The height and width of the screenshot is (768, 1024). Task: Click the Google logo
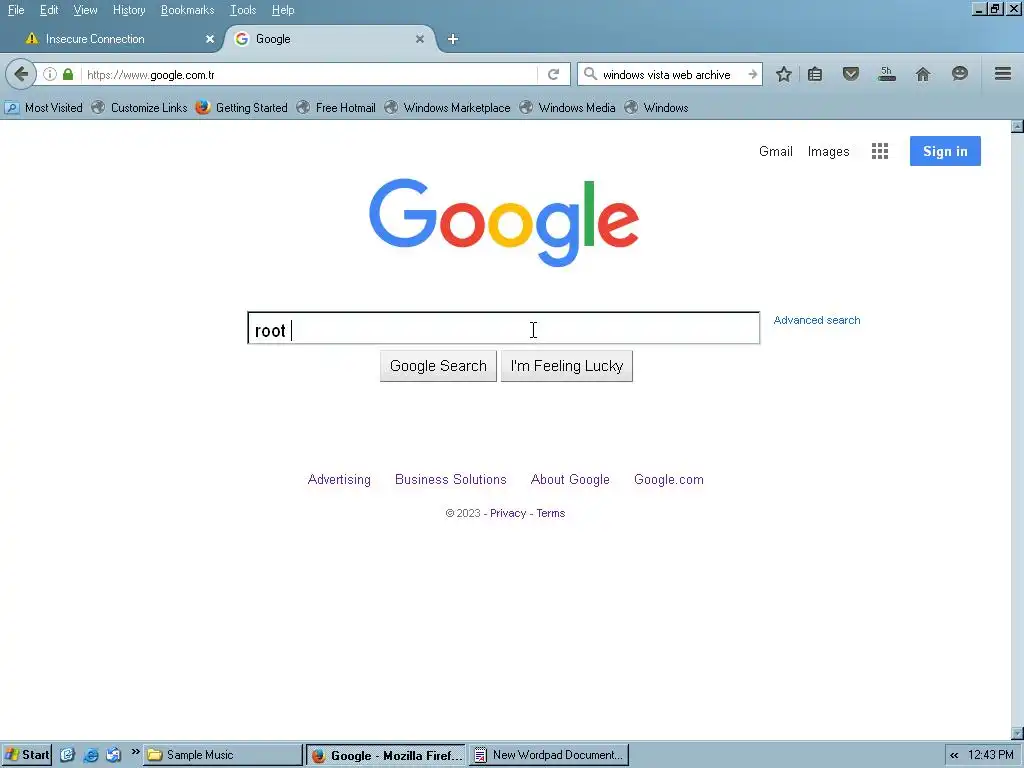click(x=504, y=222)
